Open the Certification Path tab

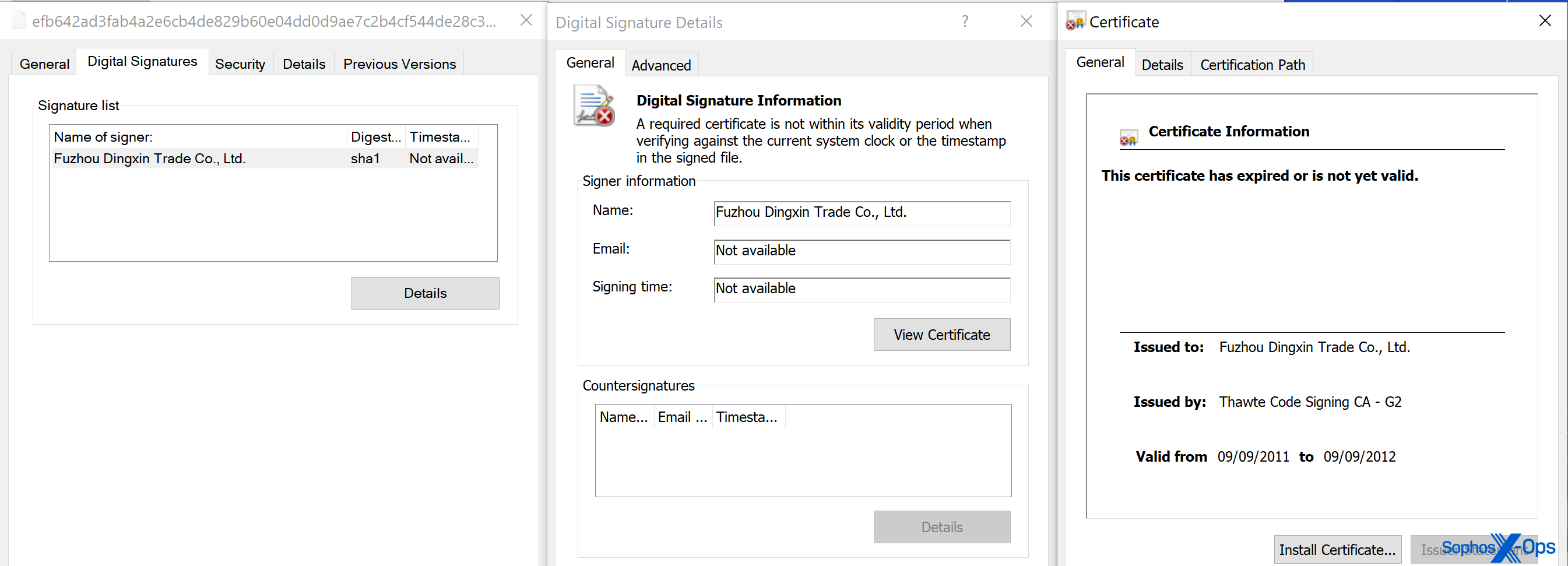1252,65
